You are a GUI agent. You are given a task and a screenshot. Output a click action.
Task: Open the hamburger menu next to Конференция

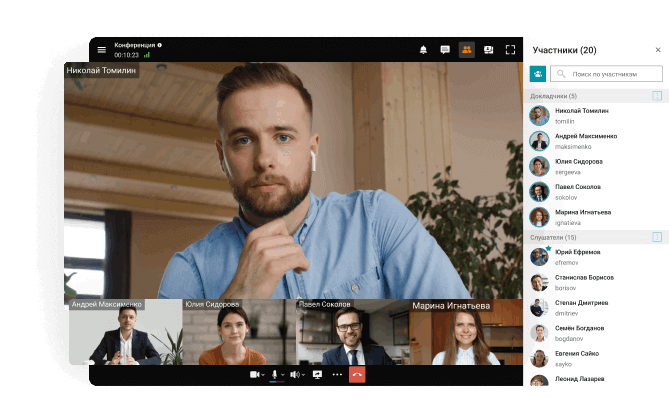[x=101, y=49]
